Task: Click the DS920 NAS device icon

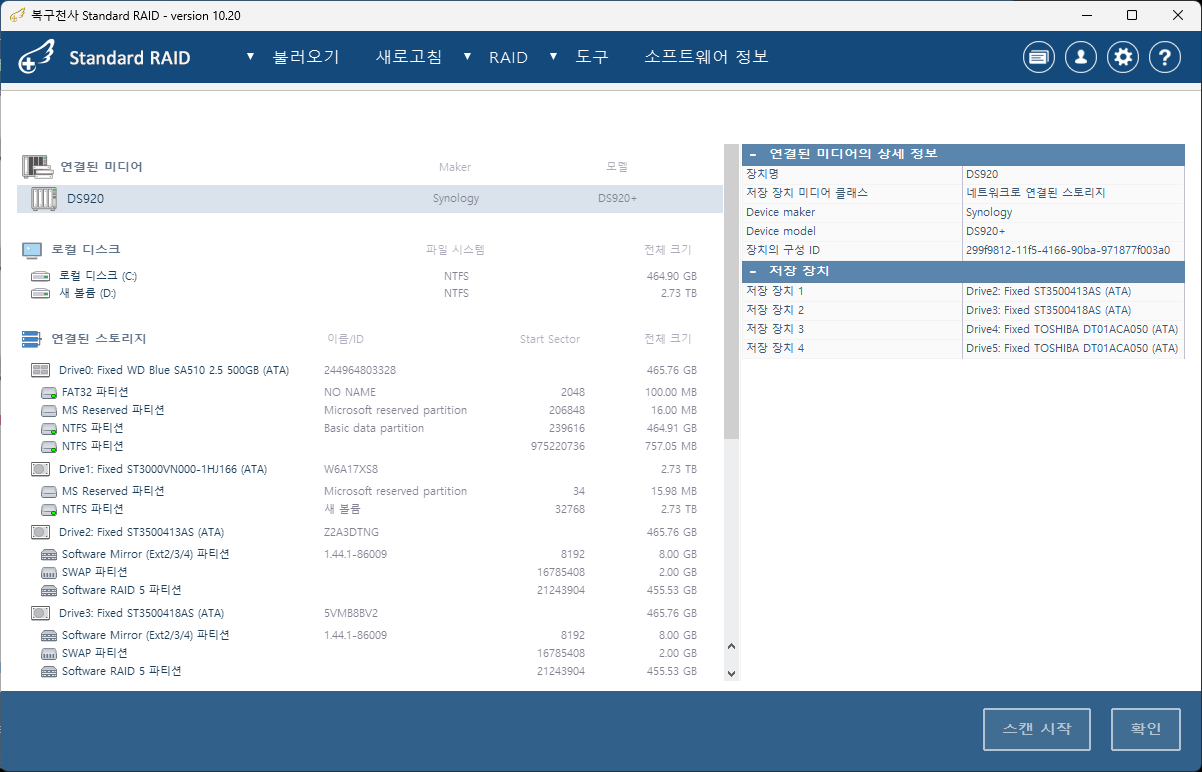Action: click(x=44, y=198)
